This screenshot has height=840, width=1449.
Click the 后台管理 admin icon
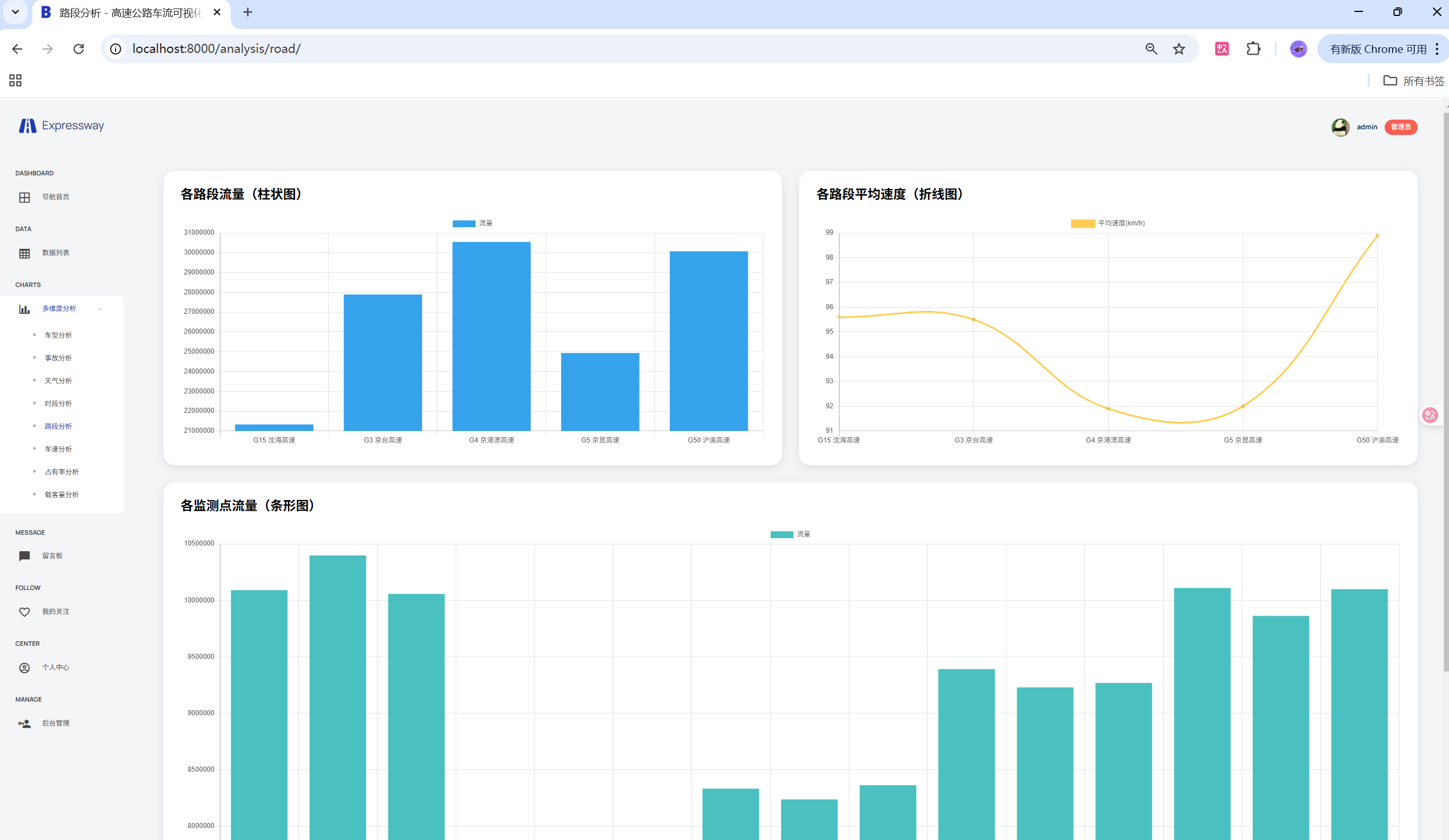pyautogui.click(x=24, y=723)
